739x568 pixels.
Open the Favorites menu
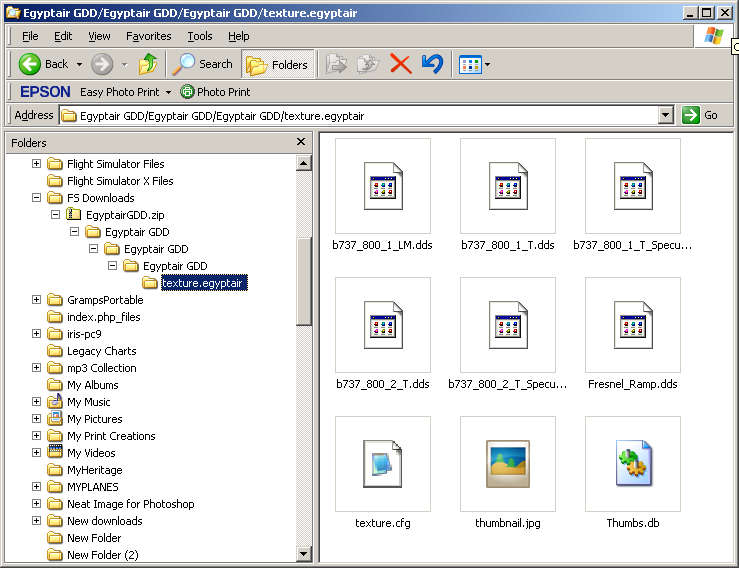(x=148, y=36)
